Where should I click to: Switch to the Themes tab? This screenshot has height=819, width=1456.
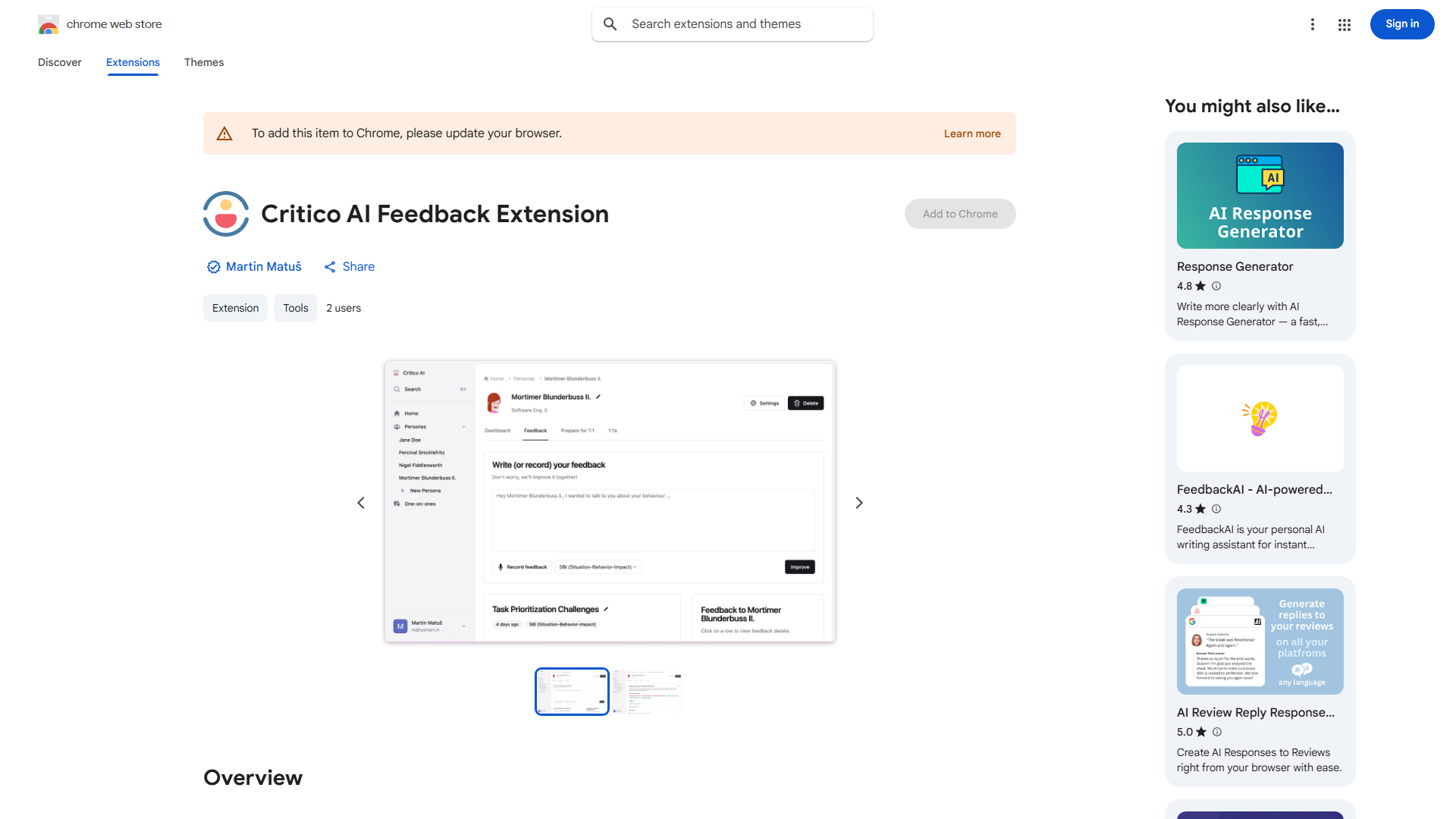203,62
